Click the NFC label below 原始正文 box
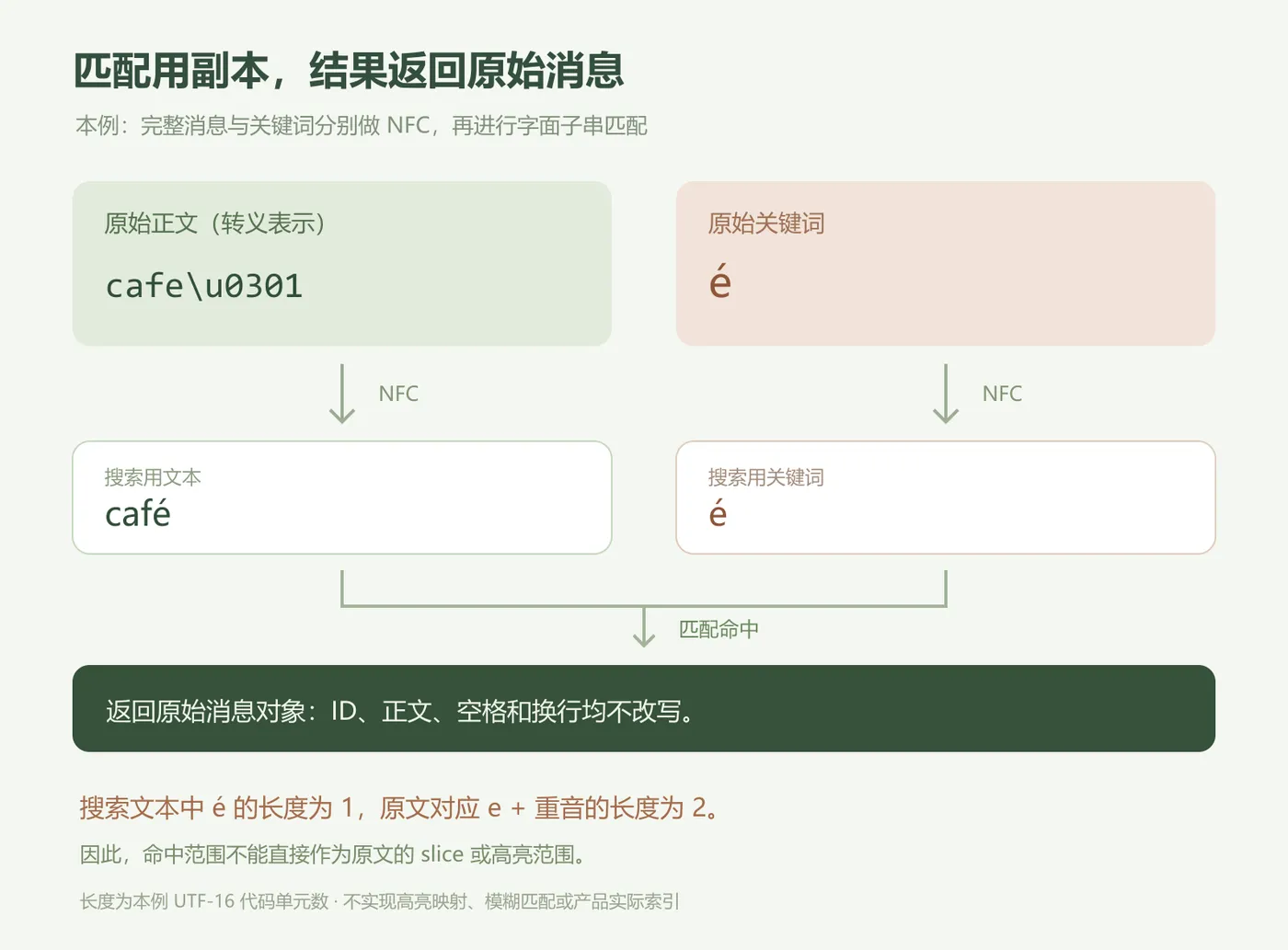This screenshot has width=1288, height=950. (x=398, y=394)
